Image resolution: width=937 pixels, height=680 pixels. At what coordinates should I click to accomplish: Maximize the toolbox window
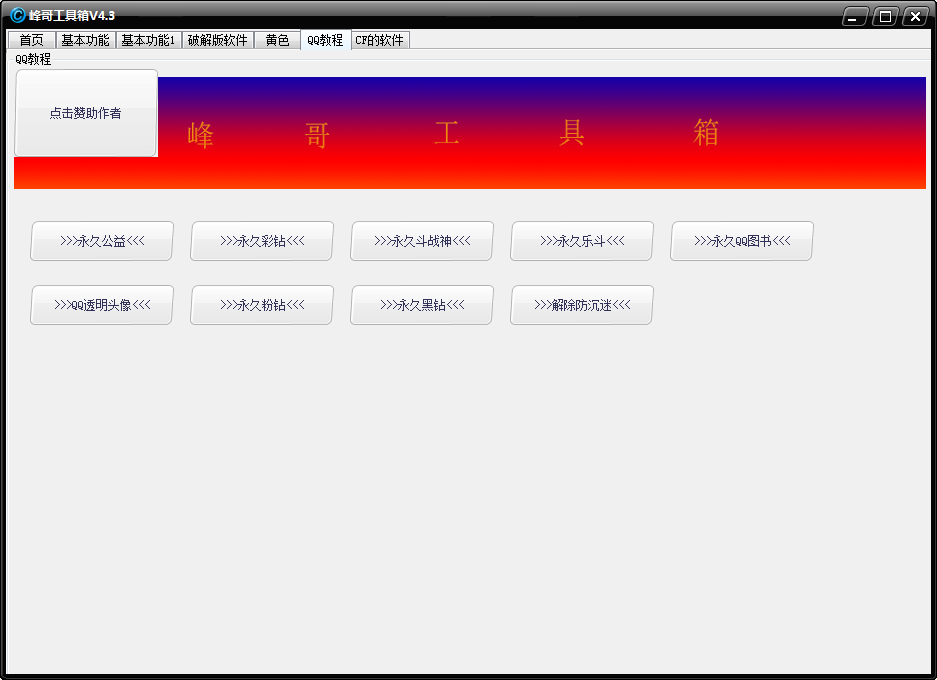(x=885, y=16)
